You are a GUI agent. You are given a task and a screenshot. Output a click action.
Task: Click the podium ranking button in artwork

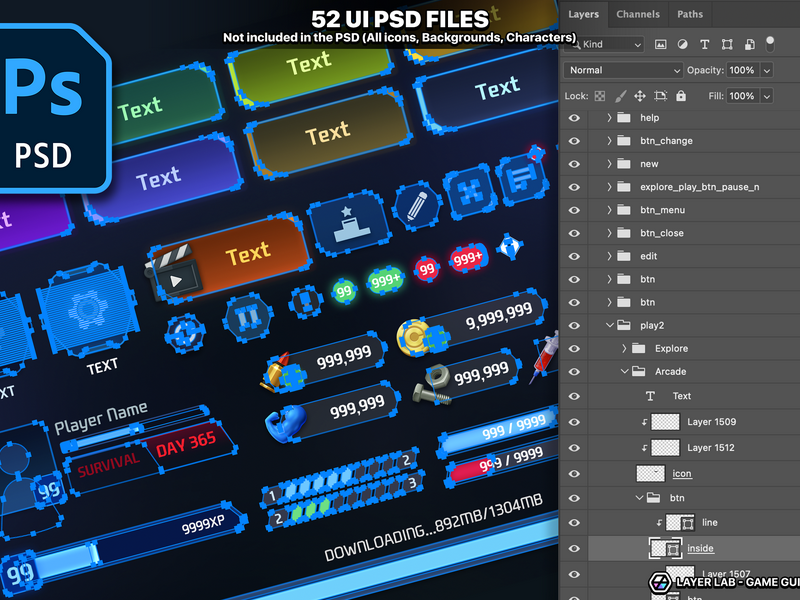tap(349, 223)
